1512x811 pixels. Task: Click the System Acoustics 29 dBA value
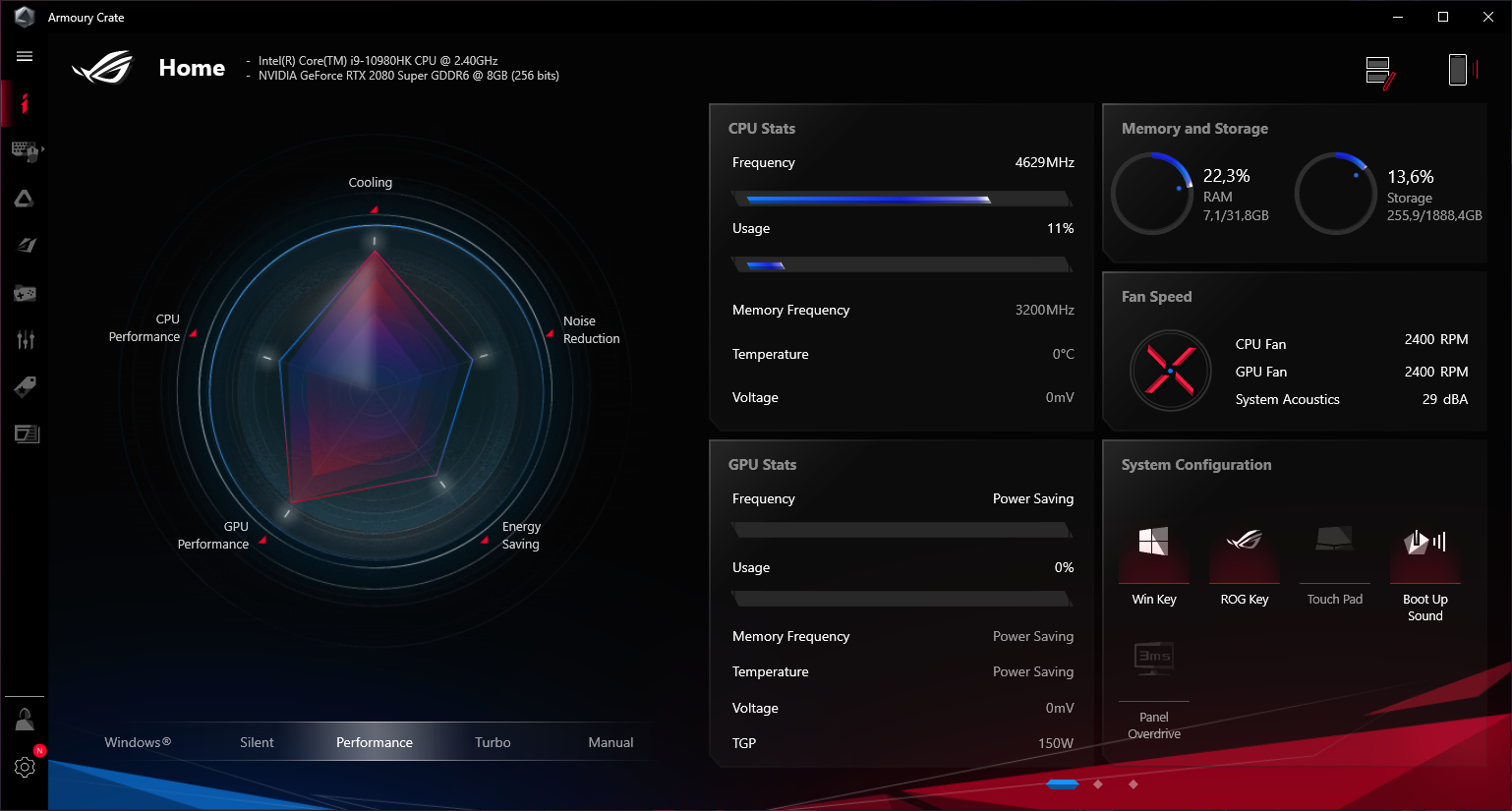pyautogui.click(x=1445, y=399)
